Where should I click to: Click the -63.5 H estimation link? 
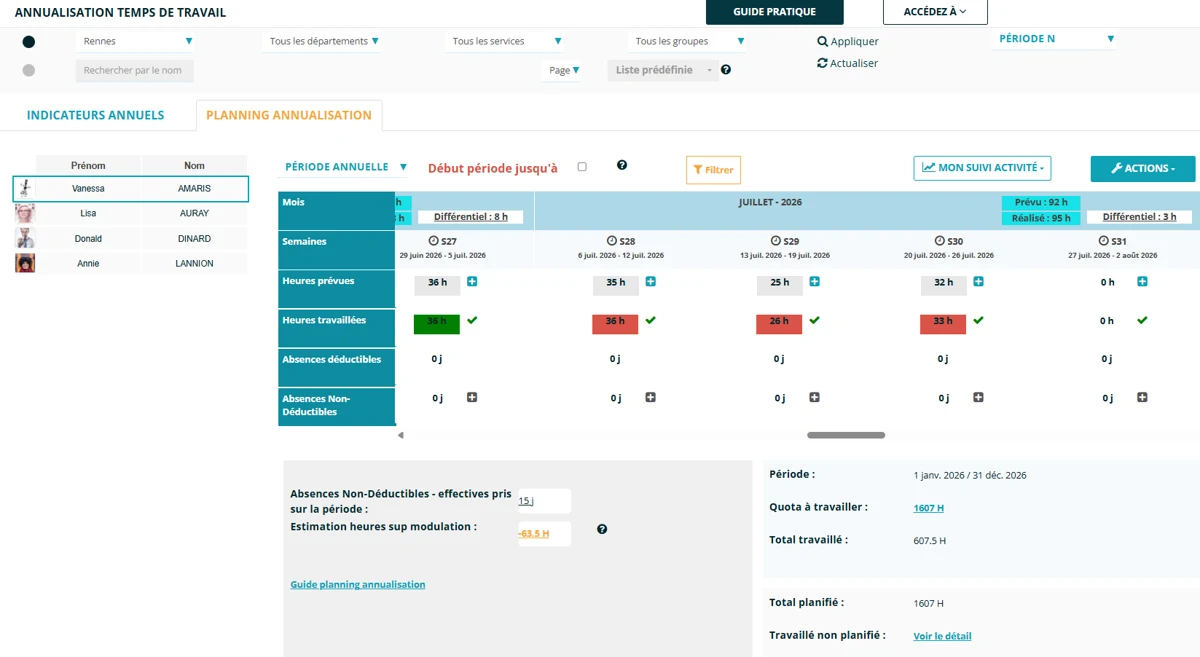point(534,534)
